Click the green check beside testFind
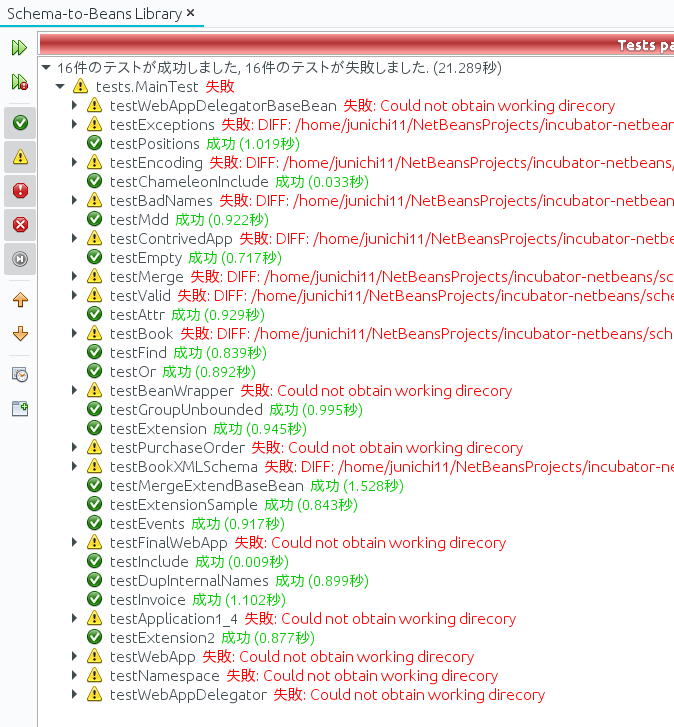 pyautogui.click(x=95, y=352)
